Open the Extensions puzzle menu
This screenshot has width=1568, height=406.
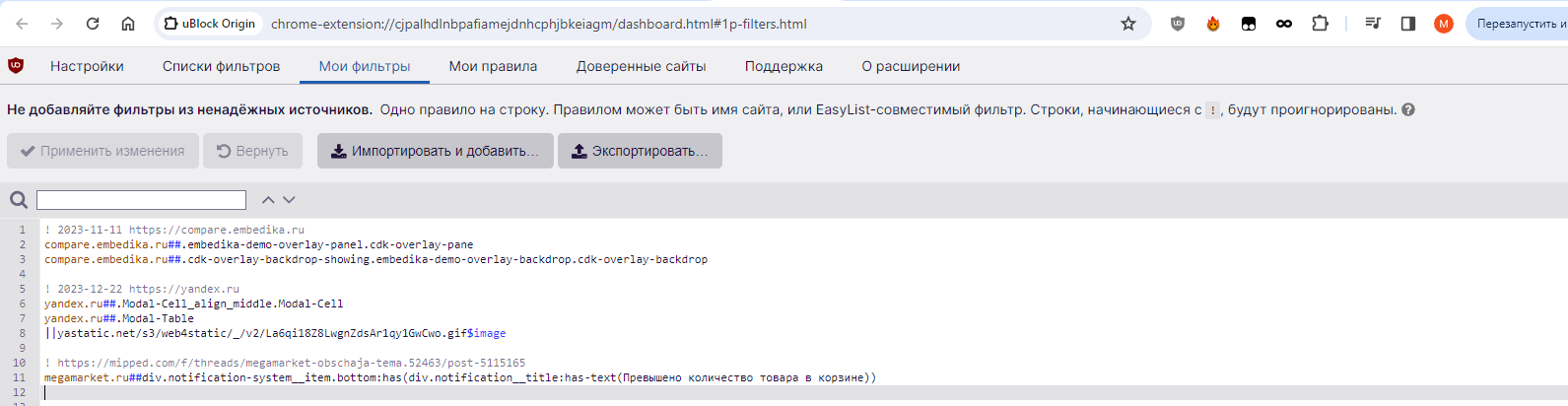click(1320, 24)
